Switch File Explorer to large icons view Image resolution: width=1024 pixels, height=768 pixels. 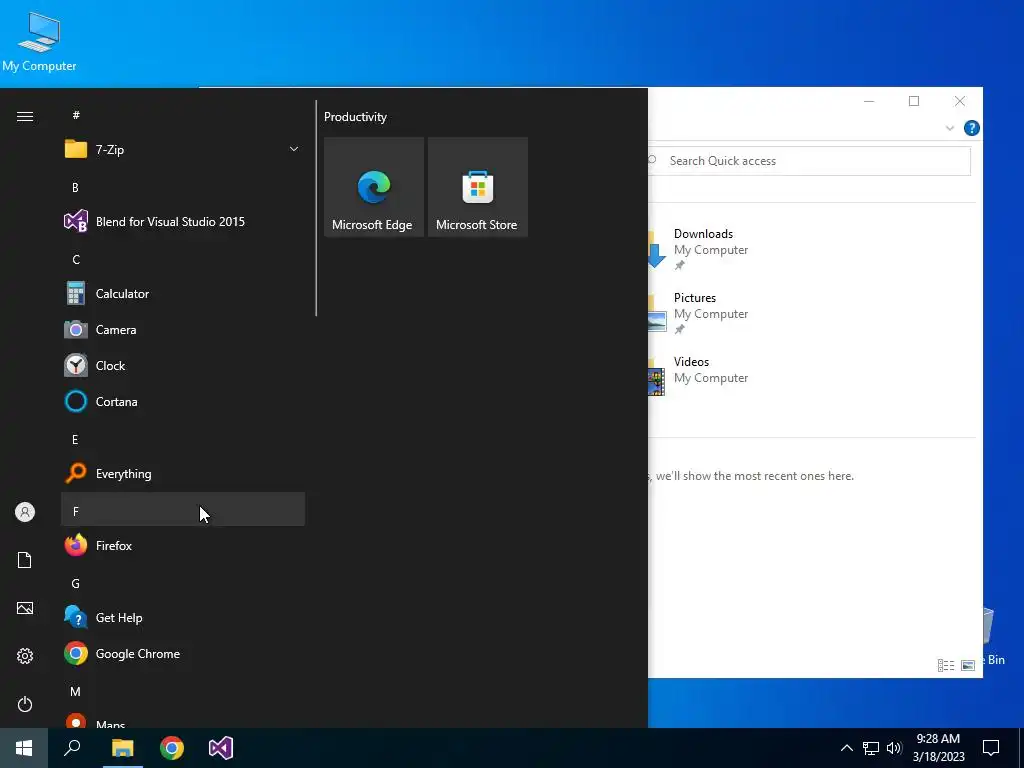(x=968, y=665)
